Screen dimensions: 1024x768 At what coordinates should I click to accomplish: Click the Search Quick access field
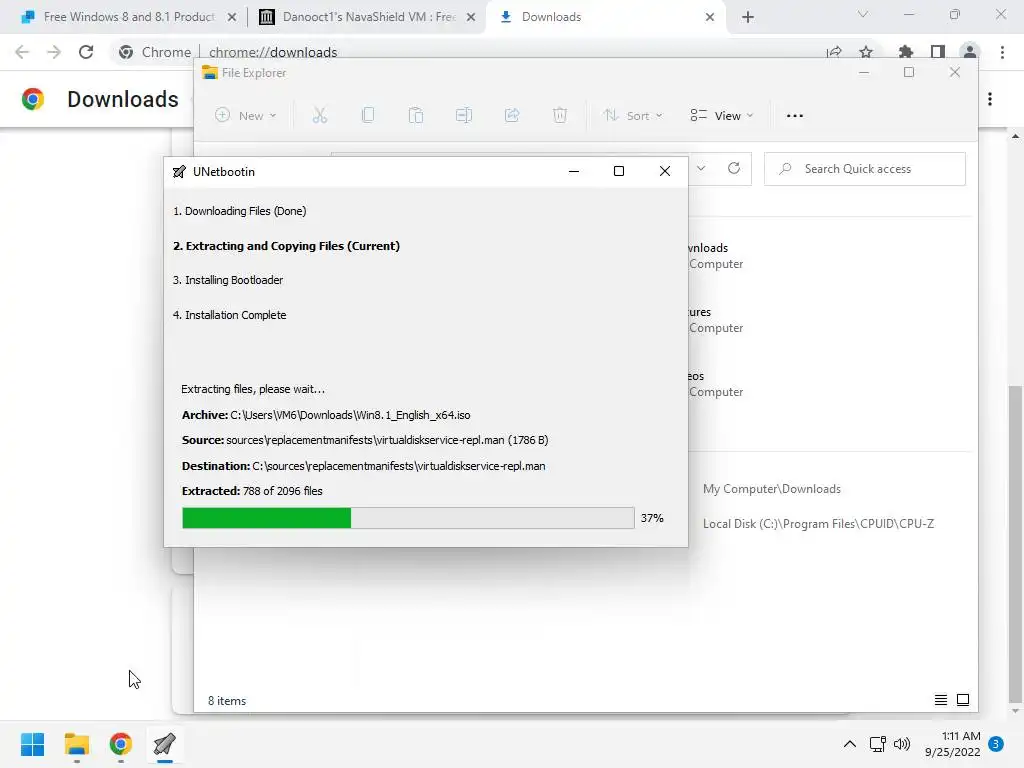pyautogui.click(x=865, y=169)
